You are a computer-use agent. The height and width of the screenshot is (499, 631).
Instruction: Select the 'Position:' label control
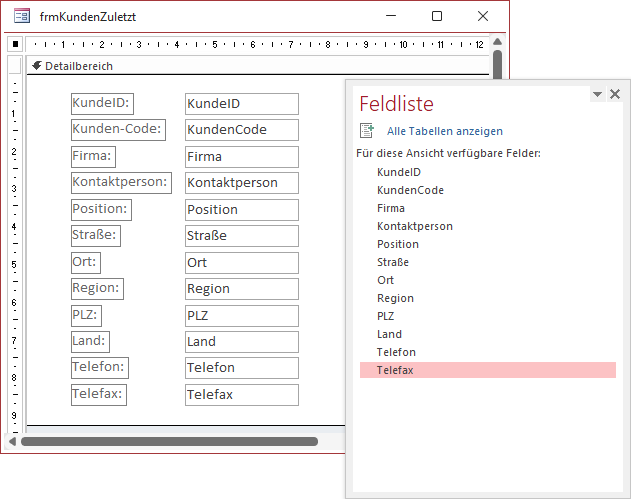(x=101, y=210)
